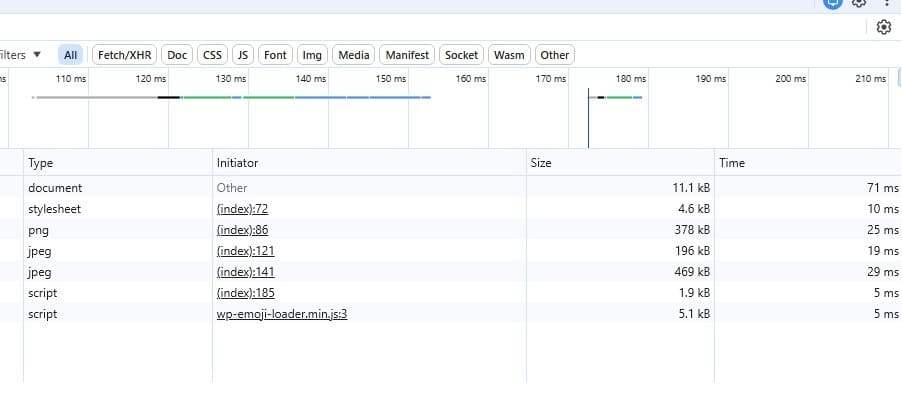This screenshot has width=902, height=411.
Task: Click the 71 ms time cell
Action: point(808,188)
